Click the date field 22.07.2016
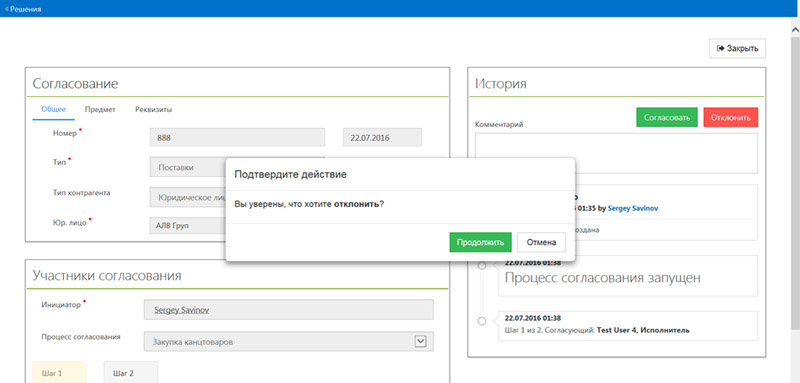Image resolution: width=800 pixels, height=383 pixels. coord(382,138)
